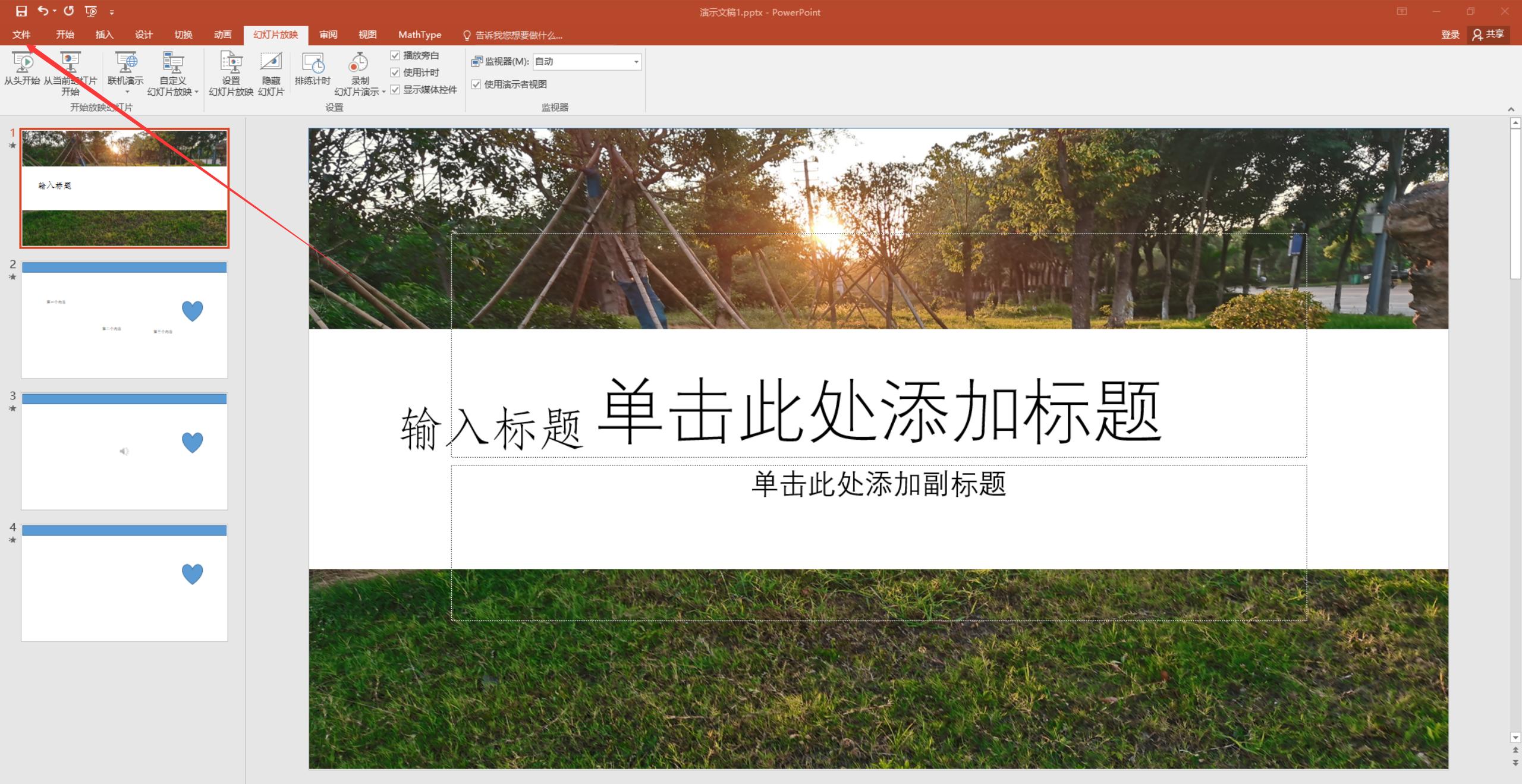Click Record Slide Show (录制幻灯片演示) icon
Screen dimensions: 1522x784
click(x=359, y=62)
